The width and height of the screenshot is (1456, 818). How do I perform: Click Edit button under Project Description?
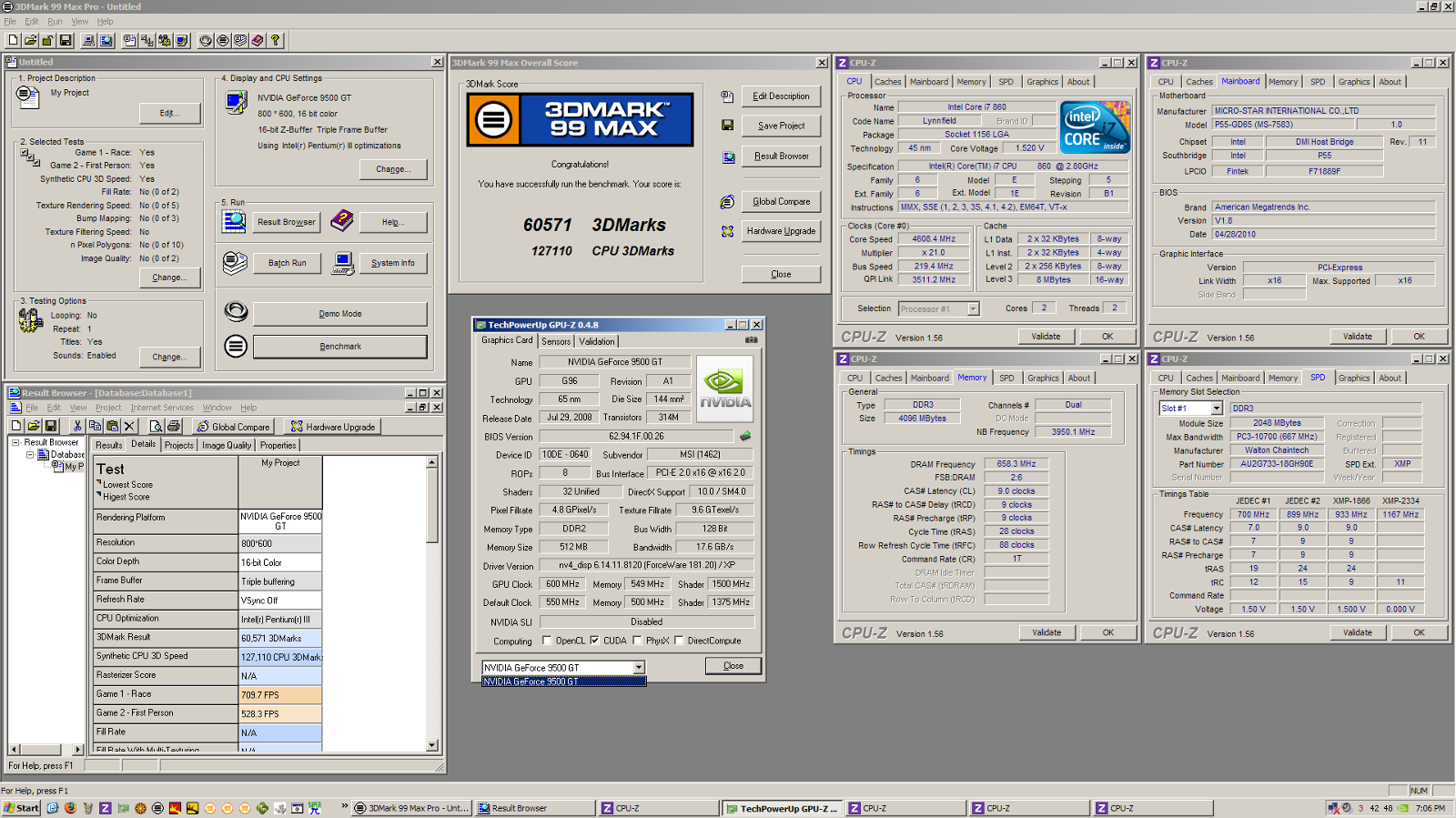(169, 113)
